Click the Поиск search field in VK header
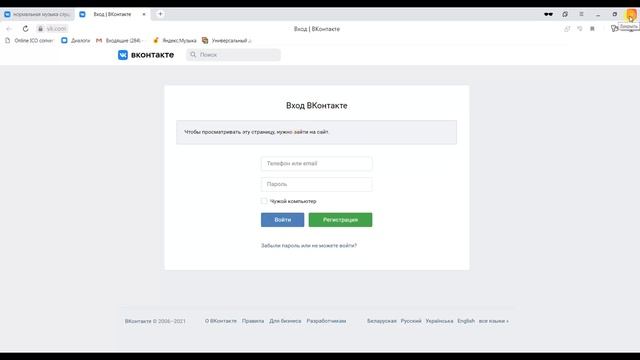This screenshot has width=640, height=360. pos(233,55)
